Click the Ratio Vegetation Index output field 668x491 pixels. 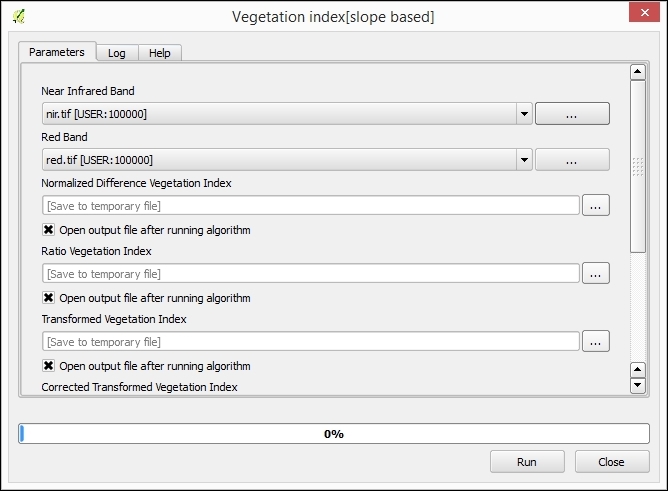pos(310,273)
